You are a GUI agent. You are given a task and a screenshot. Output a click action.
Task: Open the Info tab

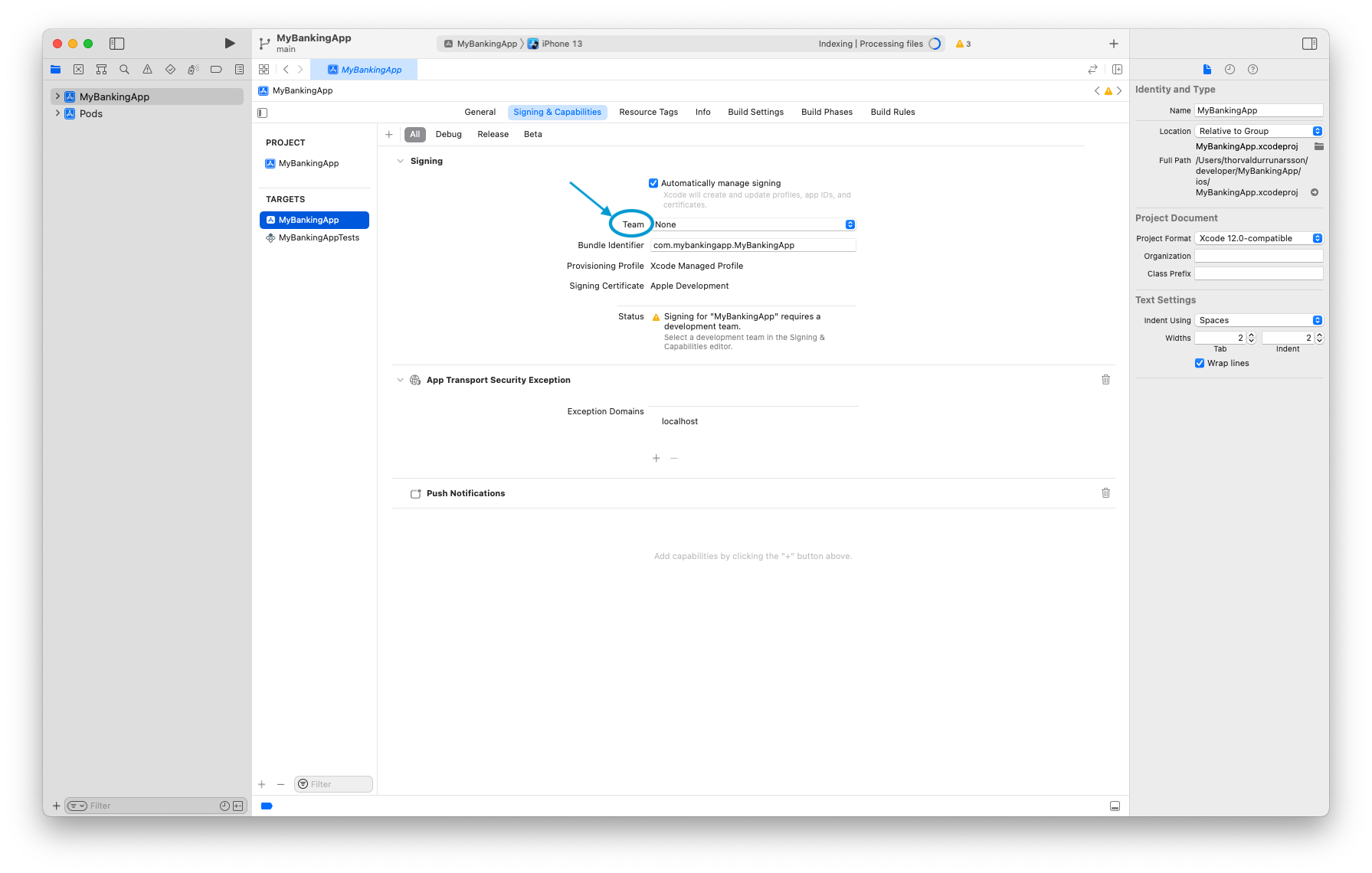703,112
